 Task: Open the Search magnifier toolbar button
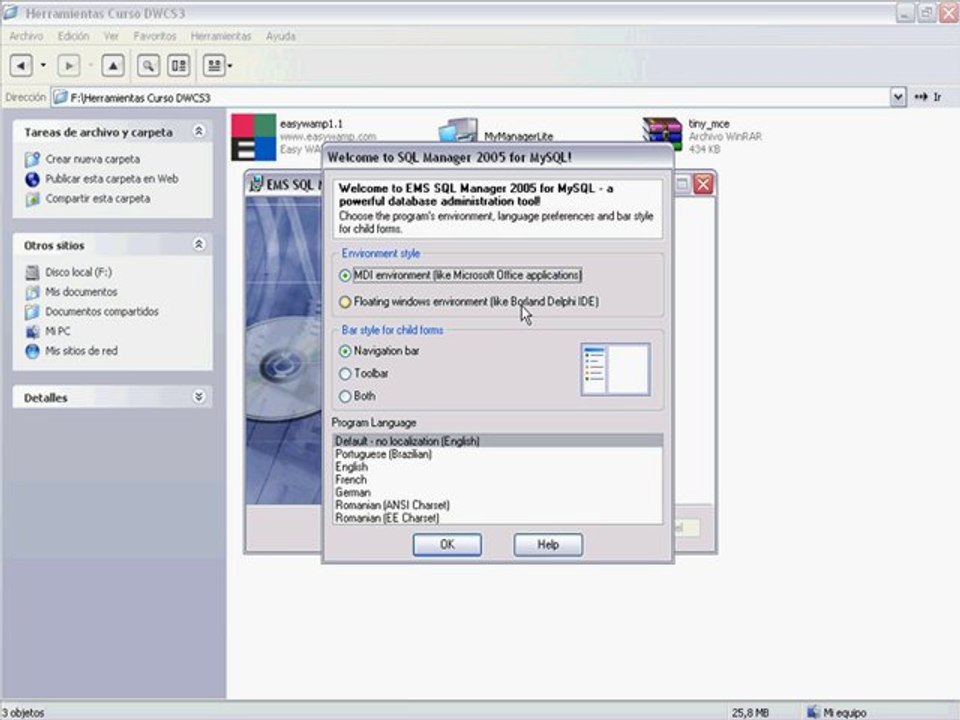click(x=148, y=66)
